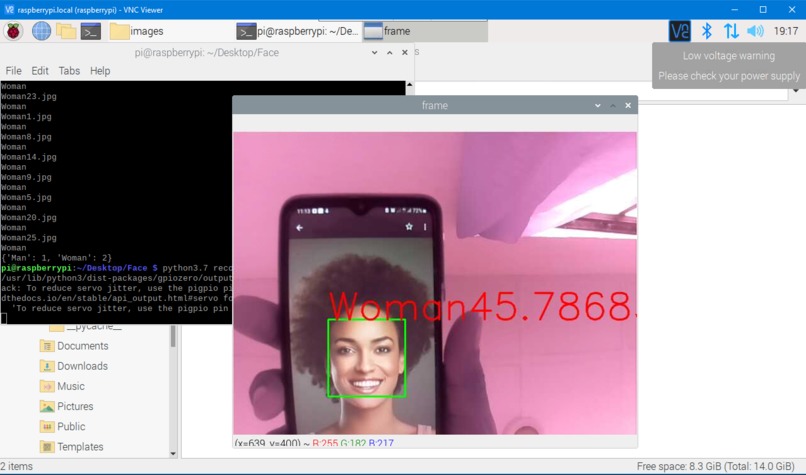Close the pi@raspberrypi terminal window

405,52
